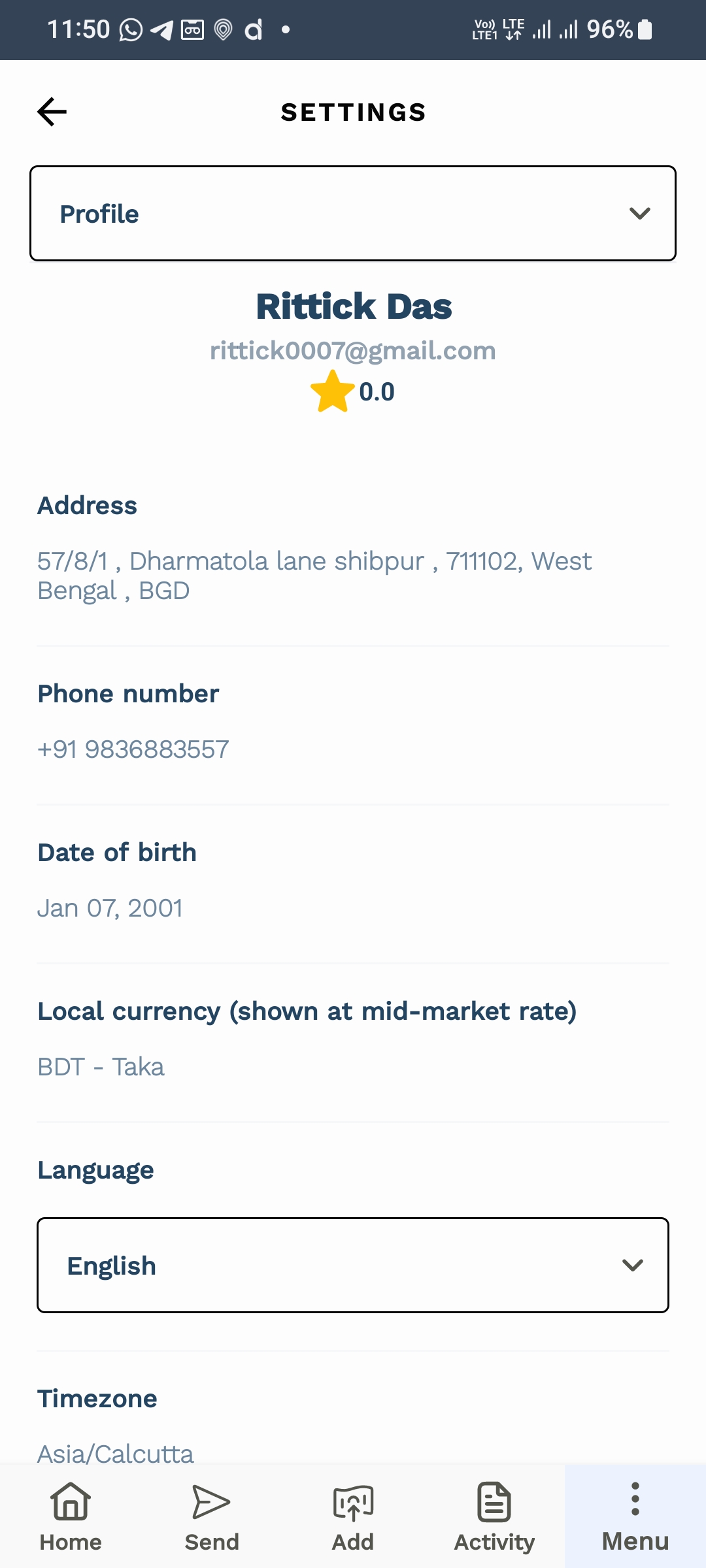The width and height of the screenshot is (706, 1568).
Task: Open the English language dropdown
Action: point(353,1266)
